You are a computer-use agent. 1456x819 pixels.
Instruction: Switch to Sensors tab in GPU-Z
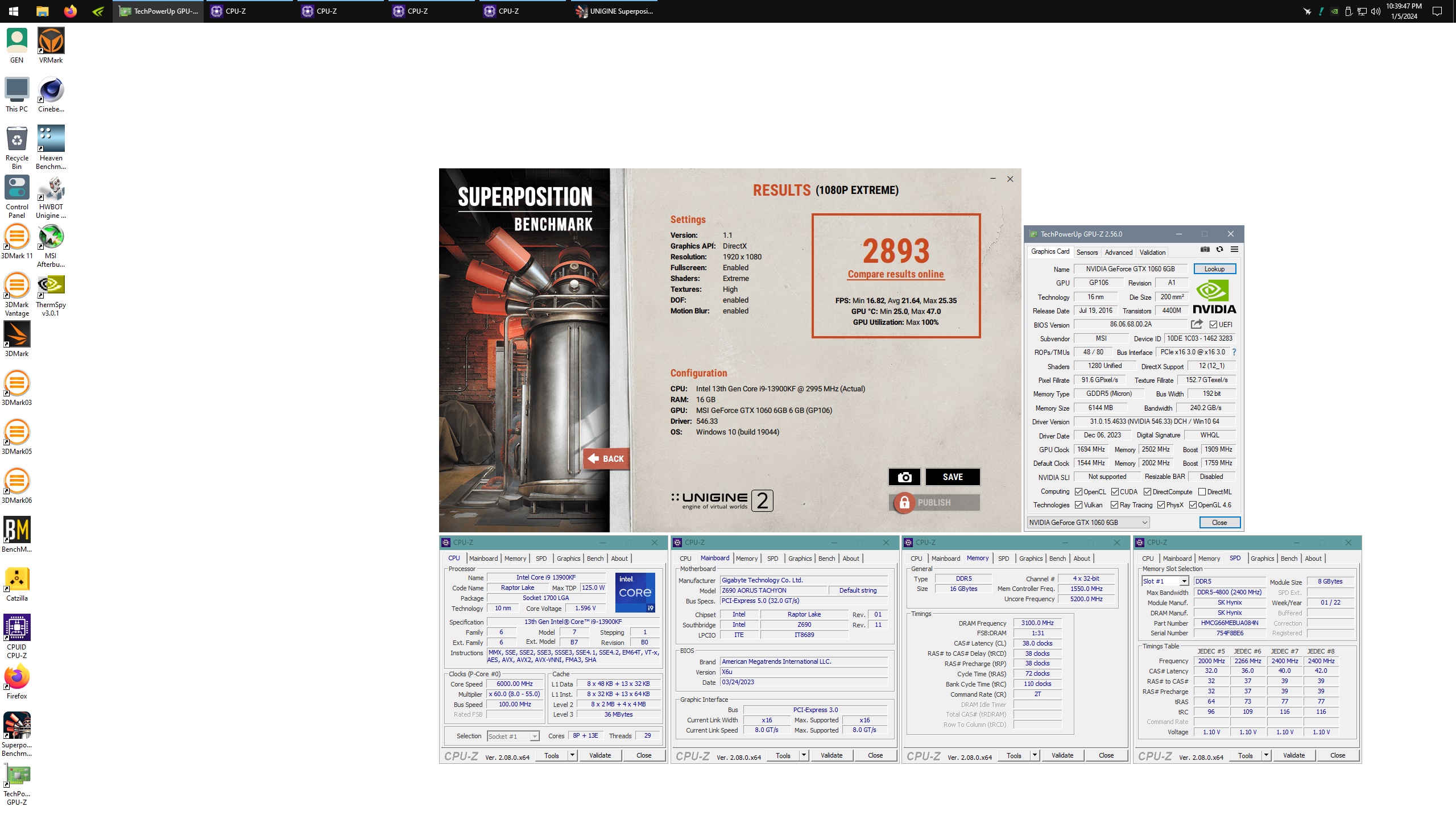(1087, 253)
